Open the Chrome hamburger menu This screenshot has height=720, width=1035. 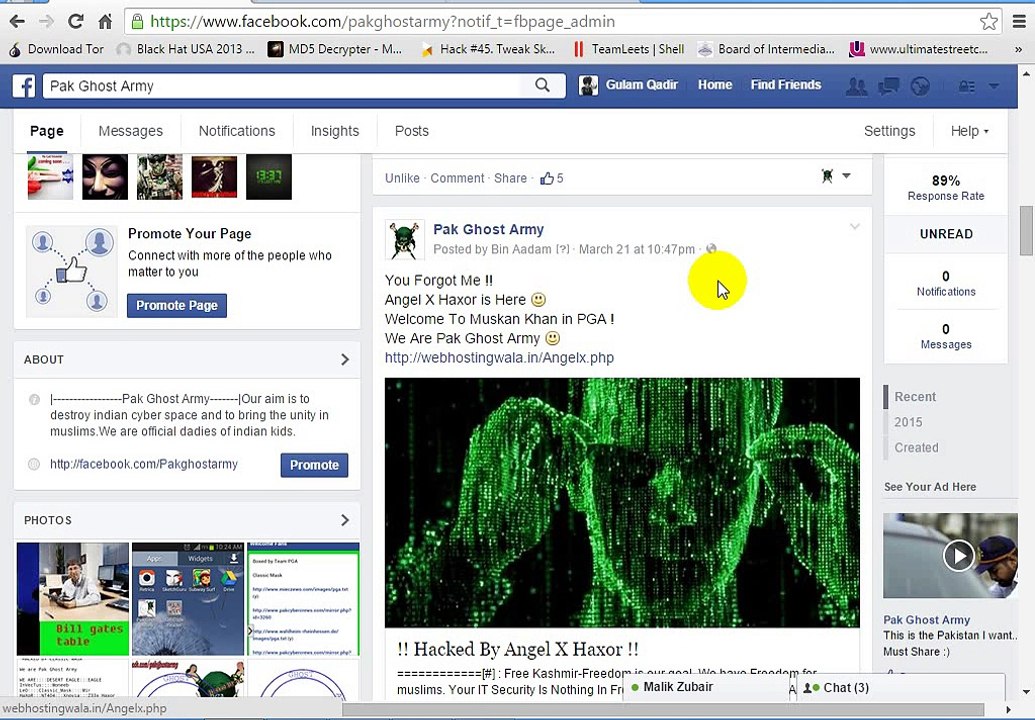pos(1019,22)
